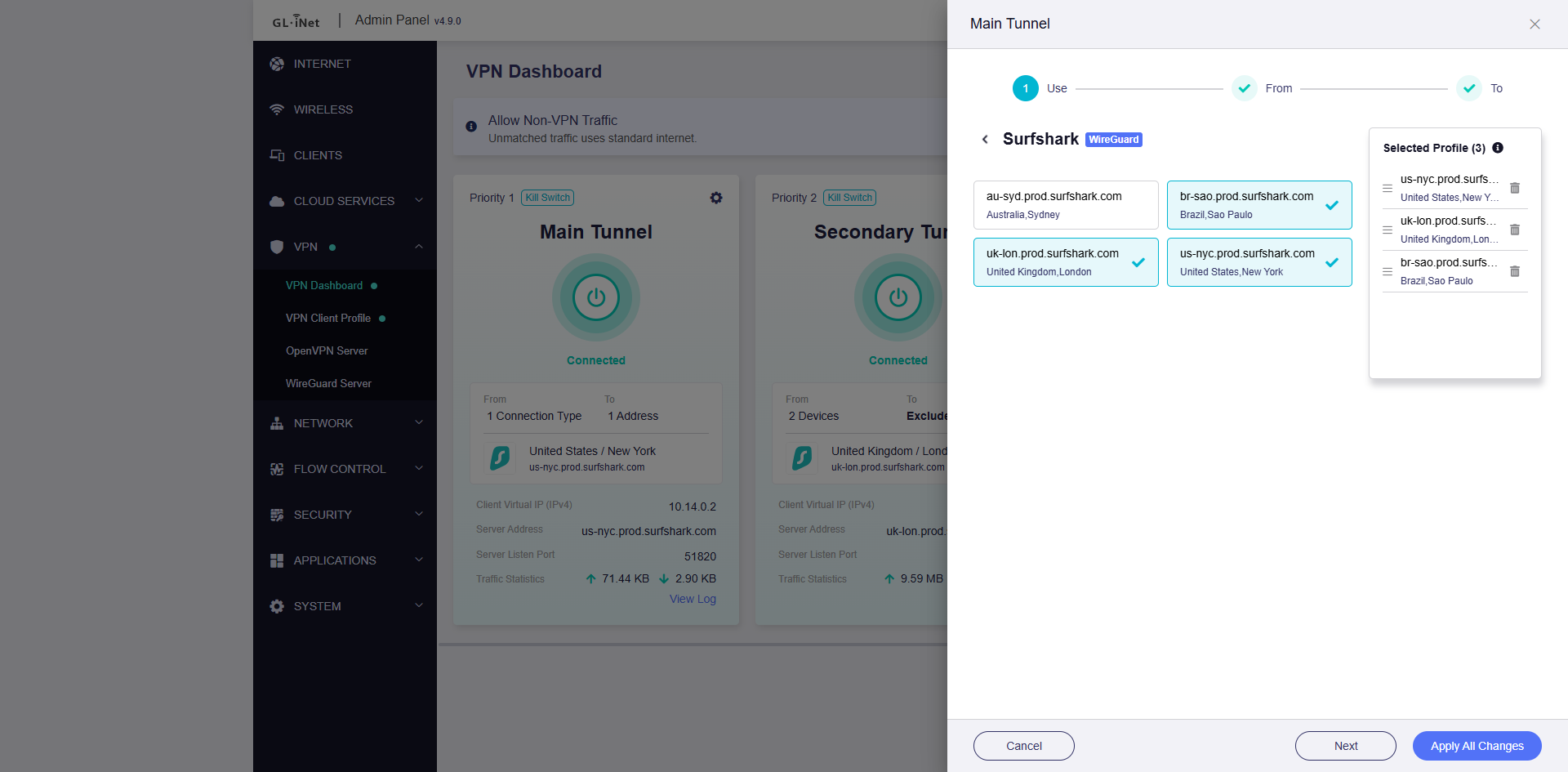Open Main Tunnel View Log link
This screenshot has width=1568, height=772.
coord(693,599)
